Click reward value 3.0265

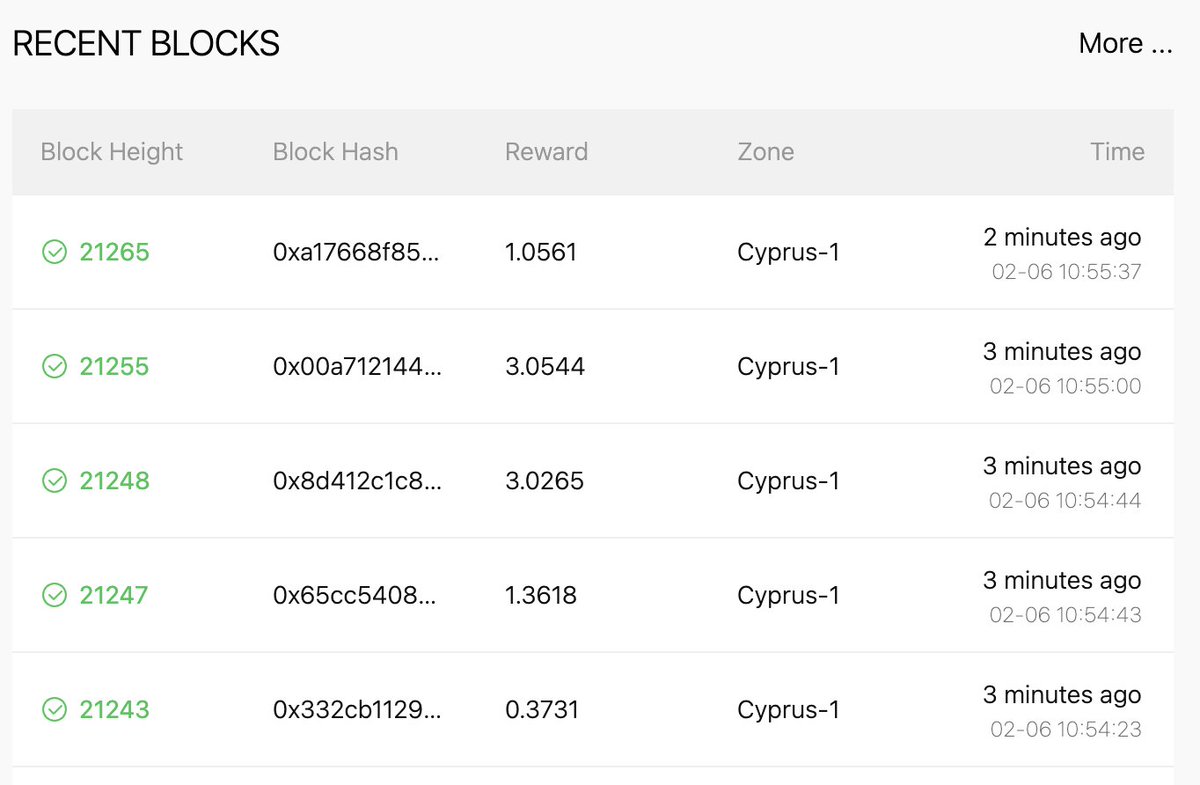tap(545, 481)
